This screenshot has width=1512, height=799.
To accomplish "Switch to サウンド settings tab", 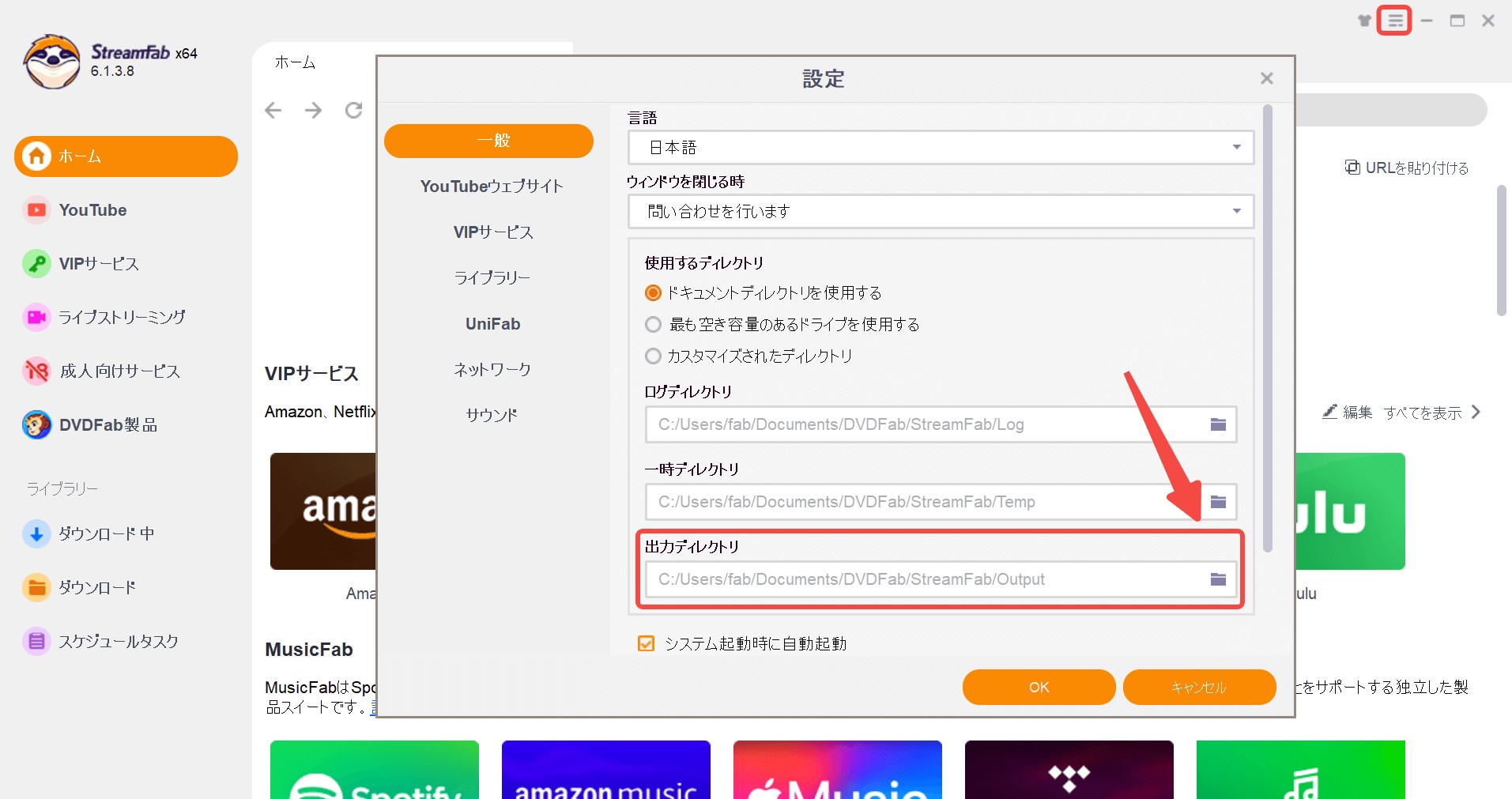I will click(491, 416).
